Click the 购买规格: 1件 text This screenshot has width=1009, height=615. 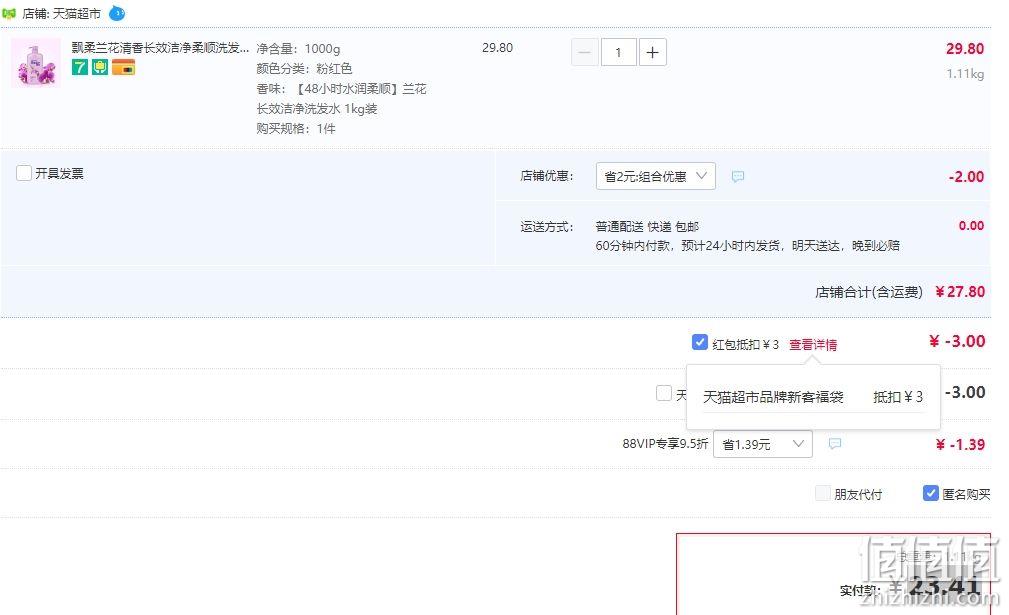tap(295, 129)
